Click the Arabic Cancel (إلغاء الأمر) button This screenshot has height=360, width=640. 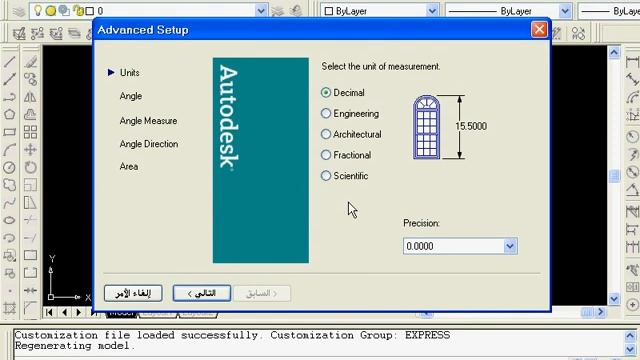133,293
